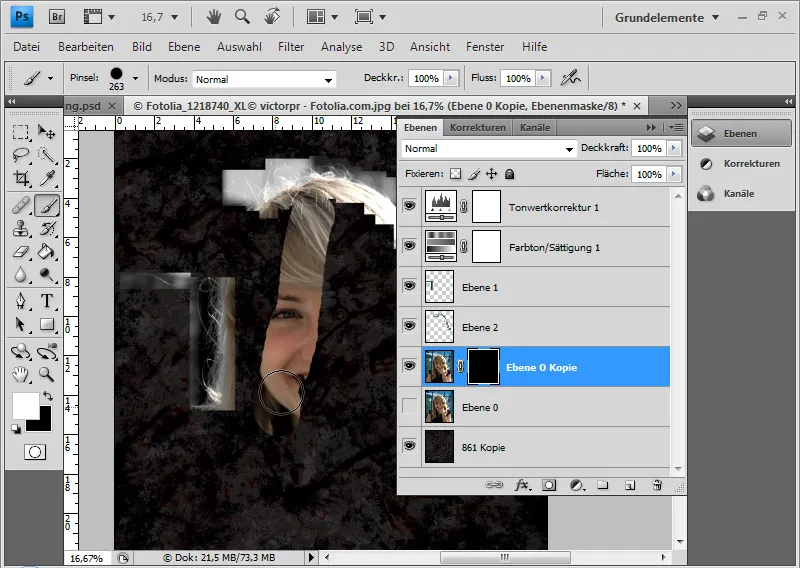Screen dimensions: 800x568
Task: Open the Bearbeiten menu
Action: [86, 47]
